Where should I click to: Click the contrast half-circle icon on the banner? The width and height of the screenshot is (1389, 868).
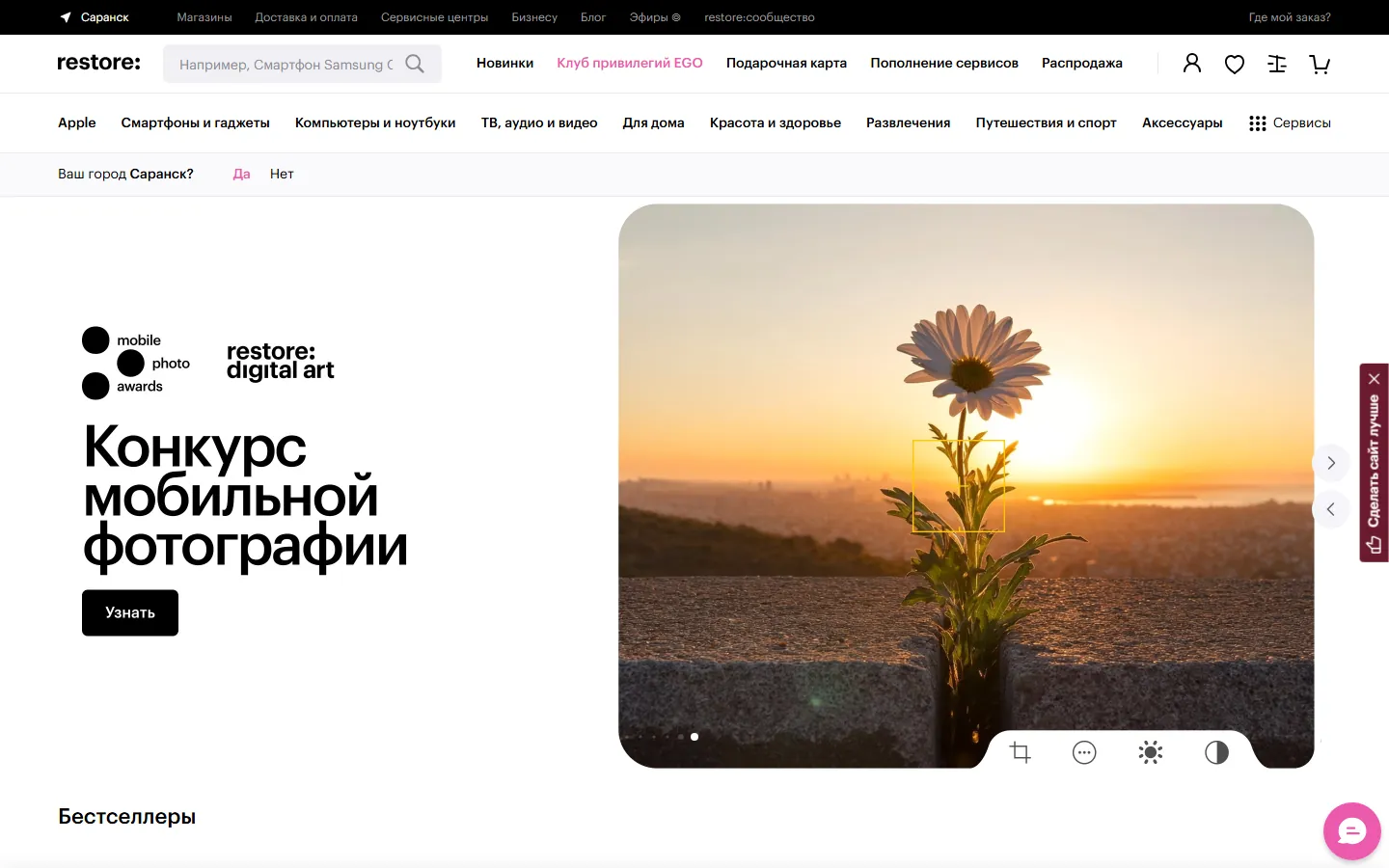point(1216,752)
